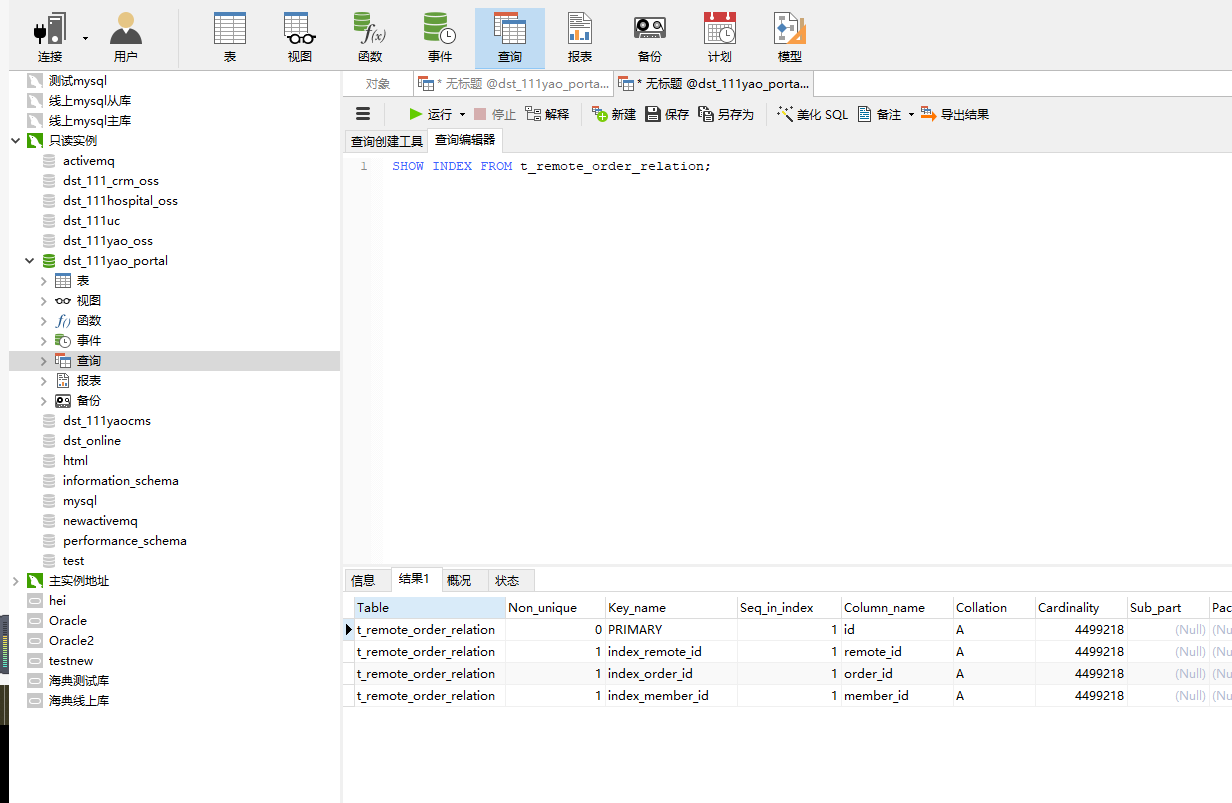
Task: Select the 查询 query toolbar icon
Action: tap(510, 38)
